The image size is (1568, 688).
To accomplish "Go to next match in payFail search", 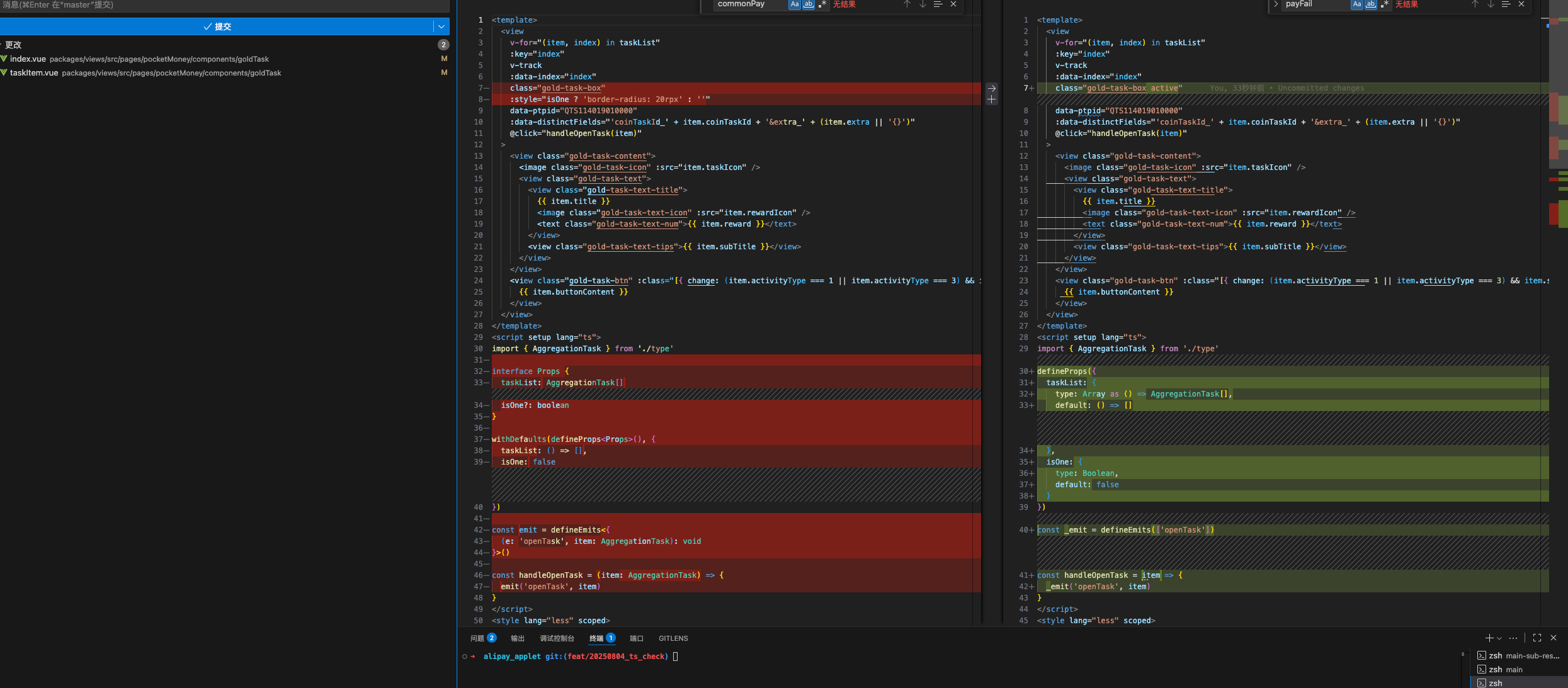I will pyautogui.click(x=1491, y=4).
